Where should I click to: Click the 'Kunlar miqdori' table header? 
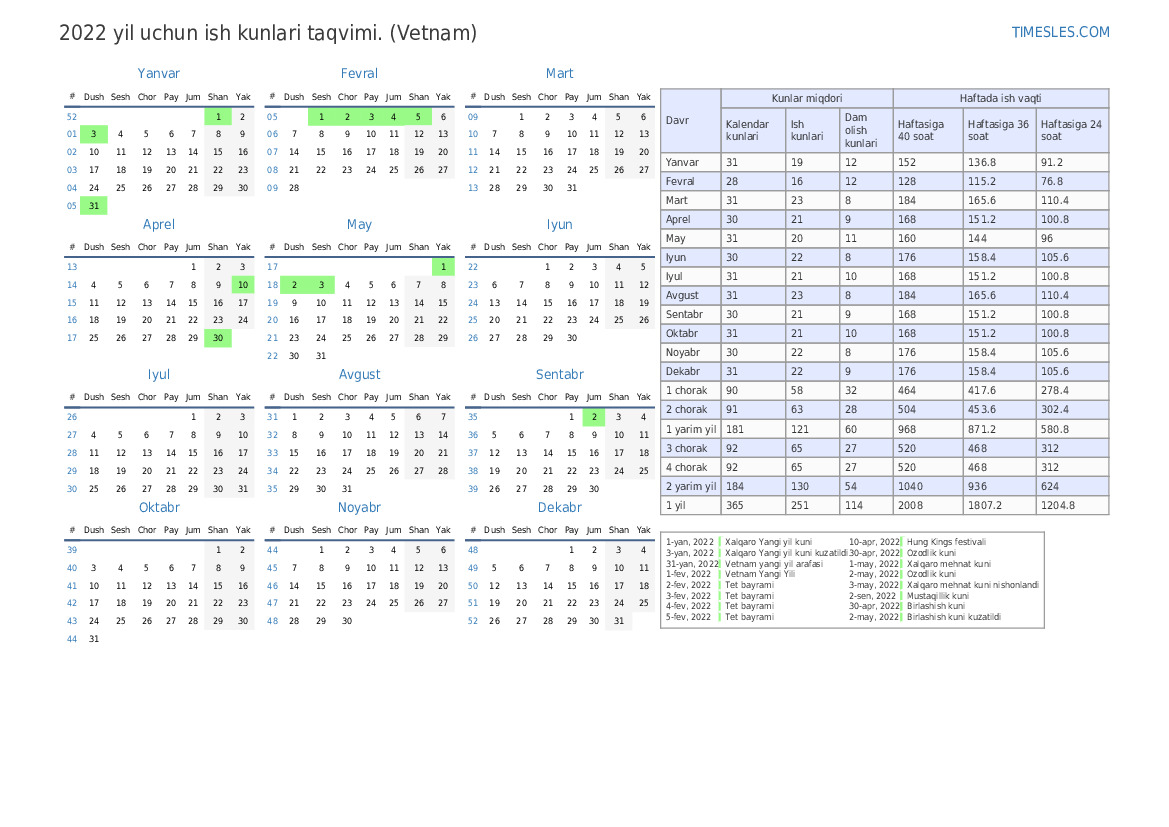pos(806,98)
